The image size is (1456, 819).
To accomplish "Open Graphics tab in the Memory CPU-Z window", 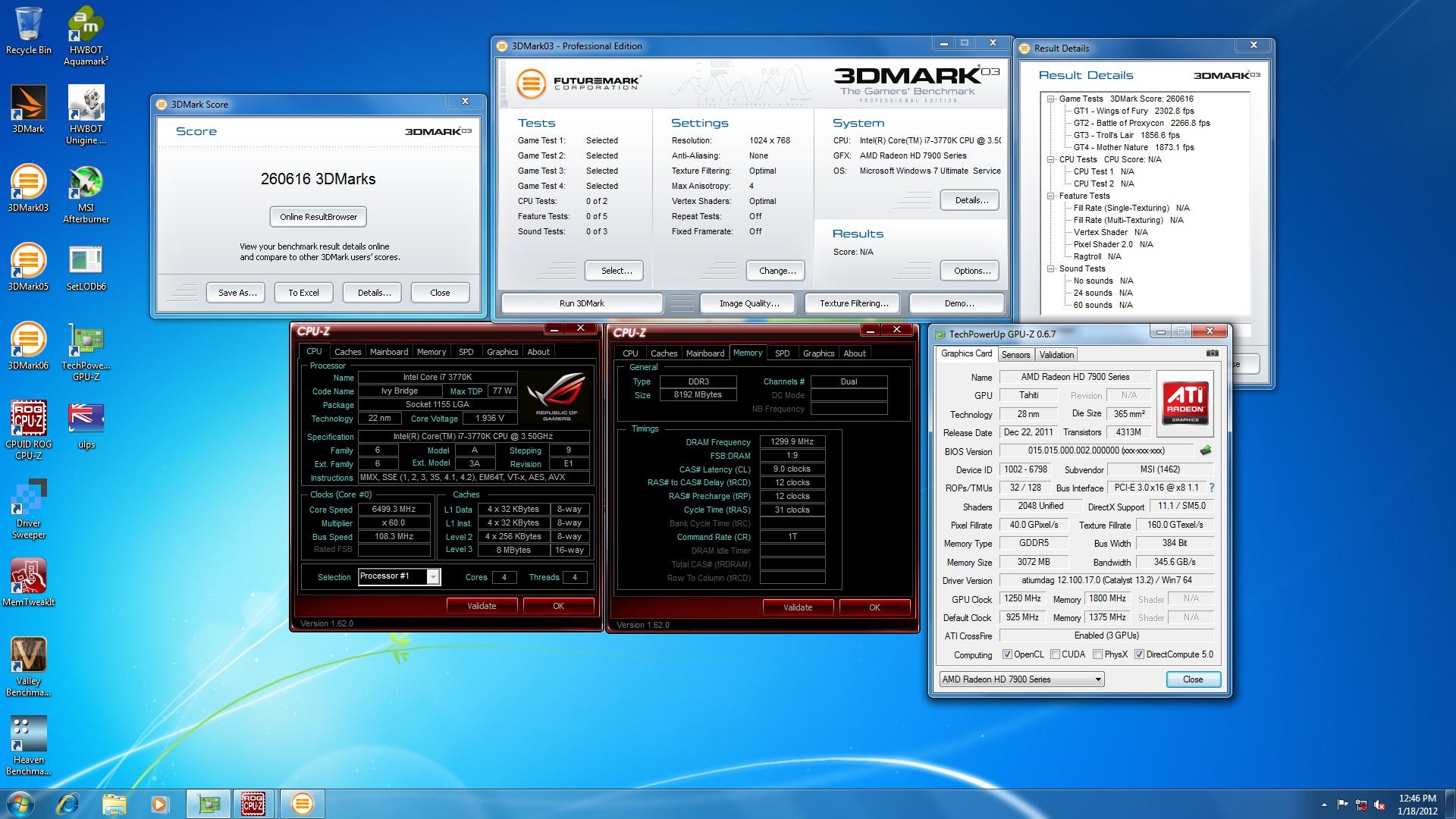I will coord(818,353).
